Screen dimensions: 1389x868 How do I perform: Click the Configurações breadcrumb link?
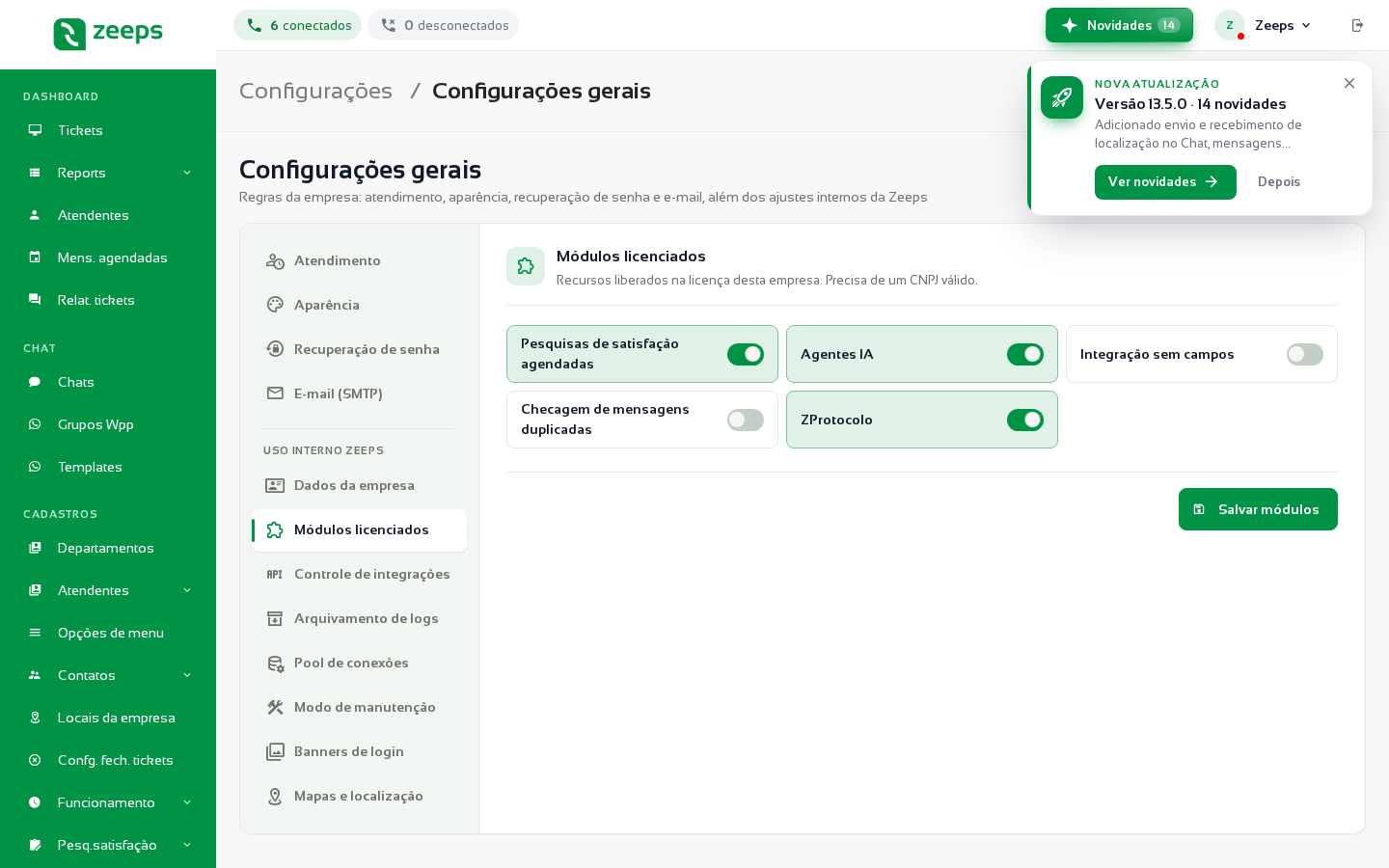coord(315,91)
